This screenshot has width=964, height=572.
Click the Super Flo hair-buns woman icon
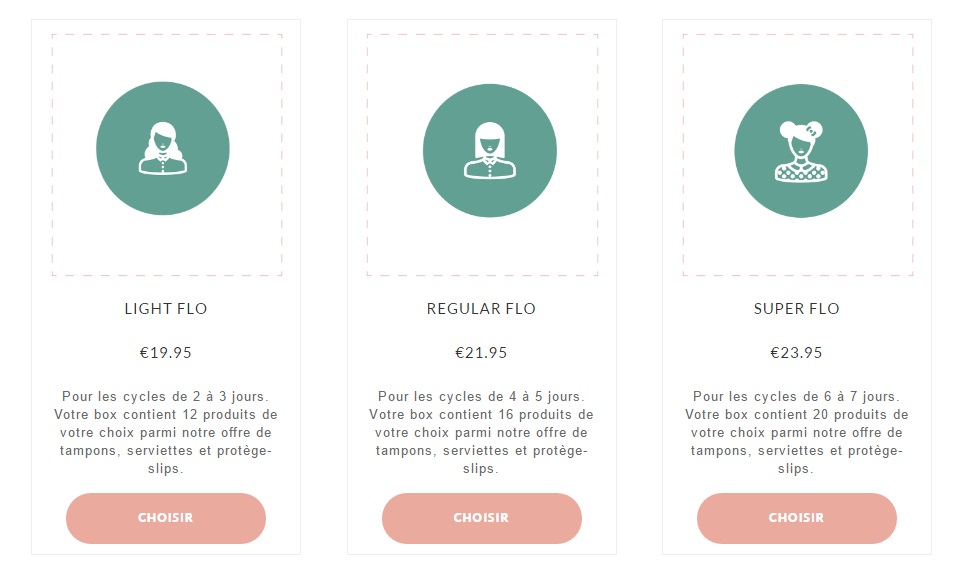(x=801, y=151)
